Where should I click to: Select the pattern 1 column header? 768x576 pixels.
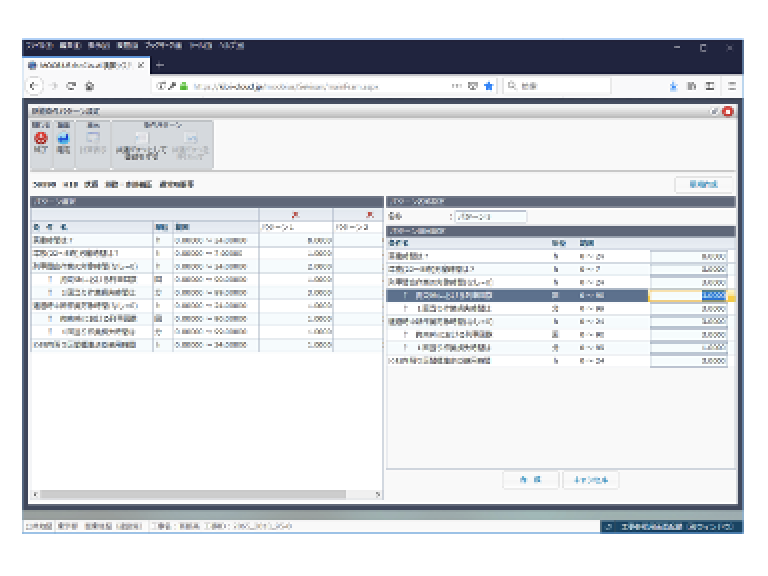coord(296,227)
